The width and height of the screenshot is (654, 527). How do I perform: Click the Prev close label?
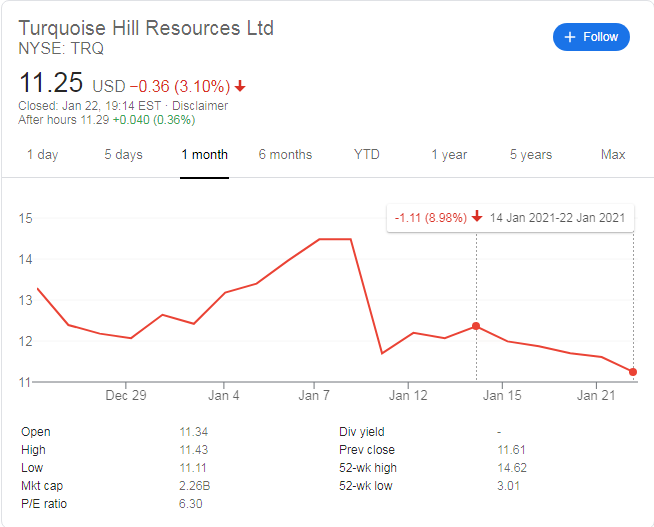(367, 449)
